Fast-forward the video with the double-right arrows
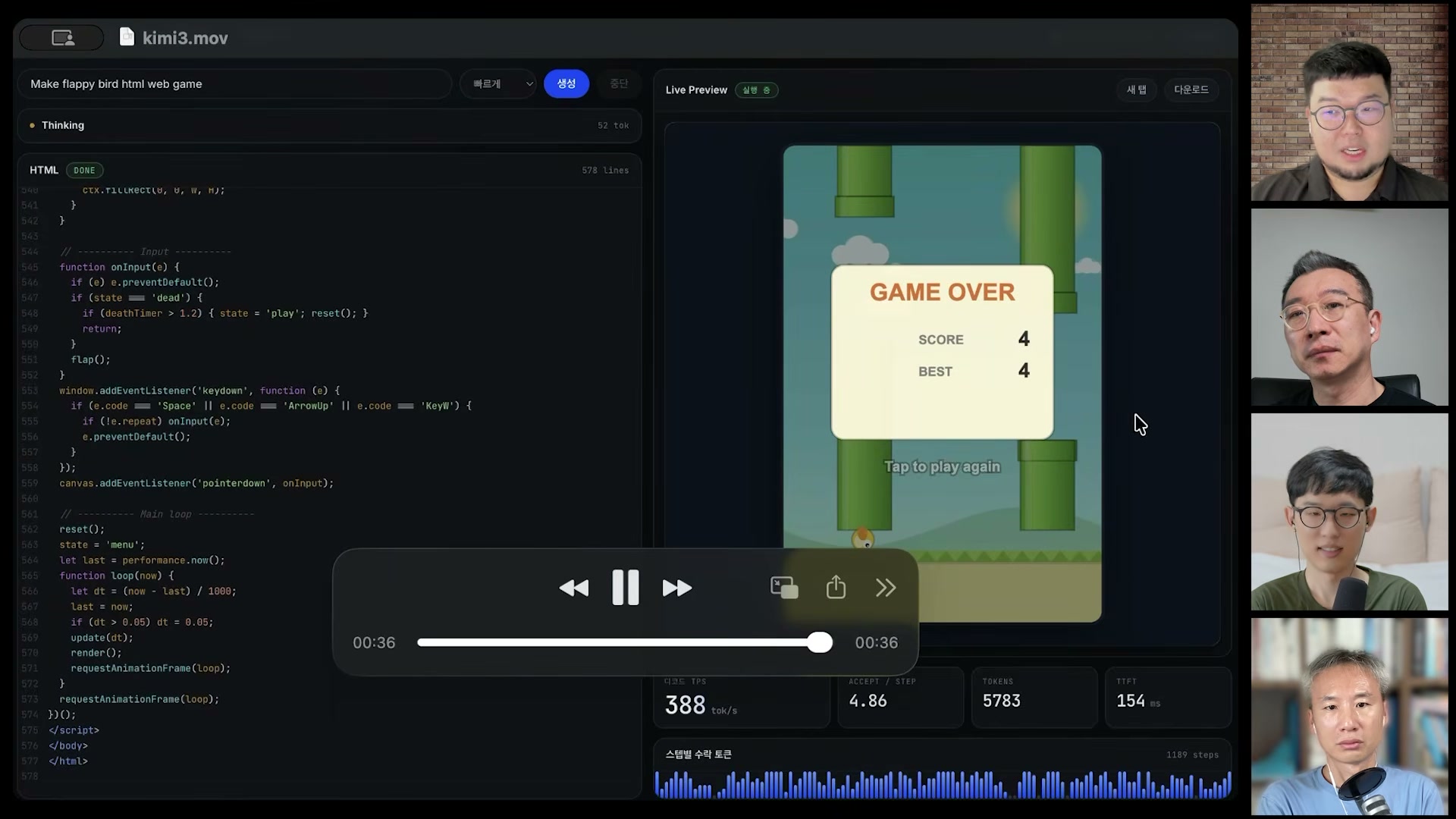Image resolution: width=1456 pixels, height=819 pixels. pyautogui.click(x=677, y=588)
